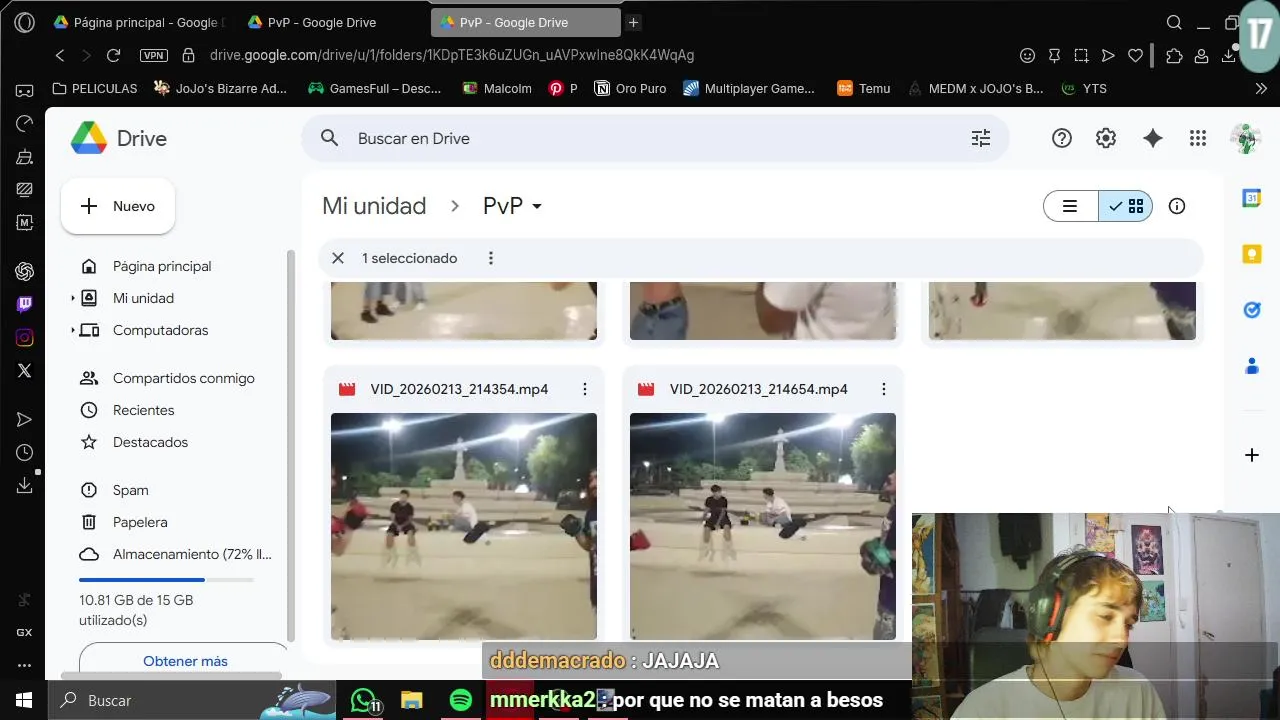The height and width of the screenshot is (720, 1280).
Task: Go to Mi unidad breadcrumb
Action: click(x=374, y=206)
